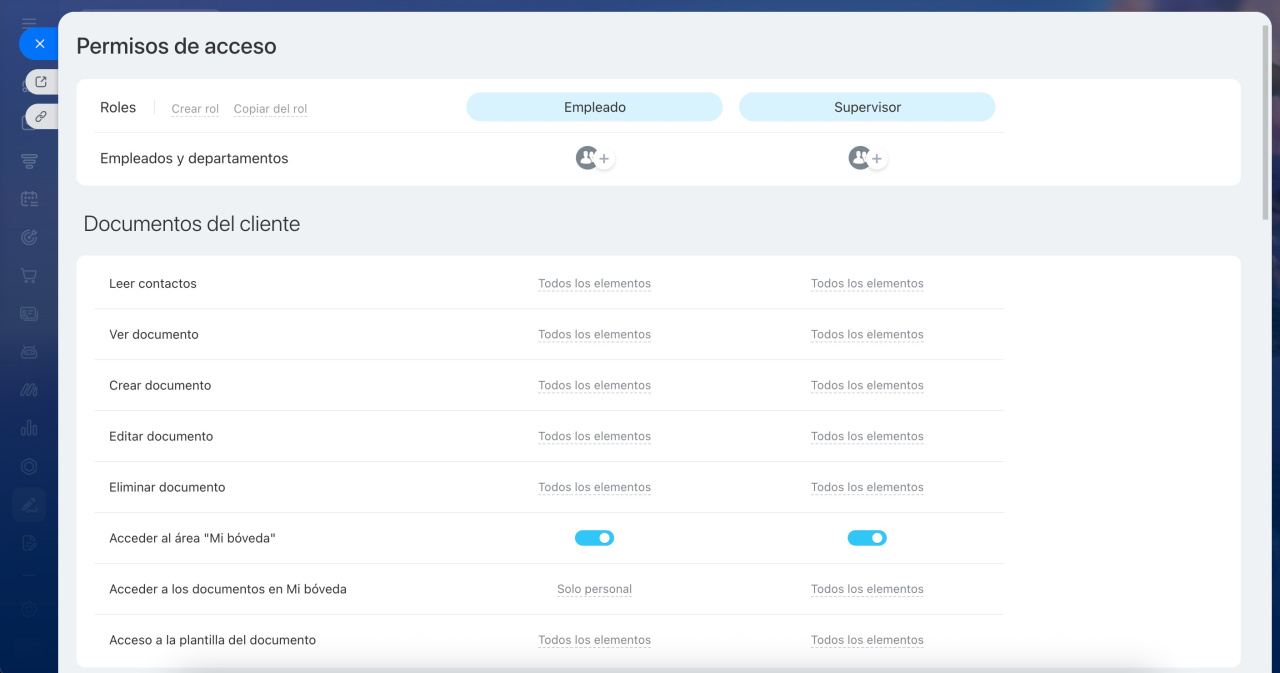Image resolution: width=1280 pixels, height=673 pixels.
Task: Add employees to Supervisor role
Action: pyautogui.click(x=877, y=159)
